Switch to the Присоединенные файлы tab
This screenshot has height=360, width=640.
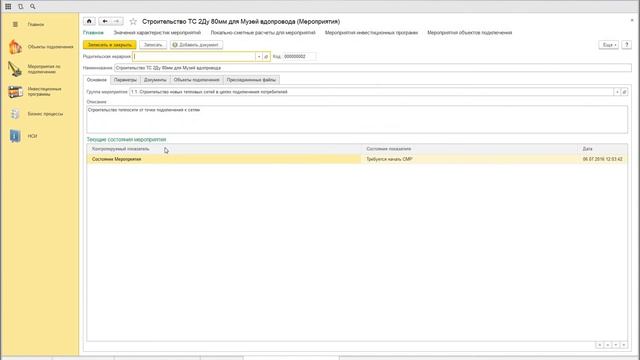(x=251, y=80)
